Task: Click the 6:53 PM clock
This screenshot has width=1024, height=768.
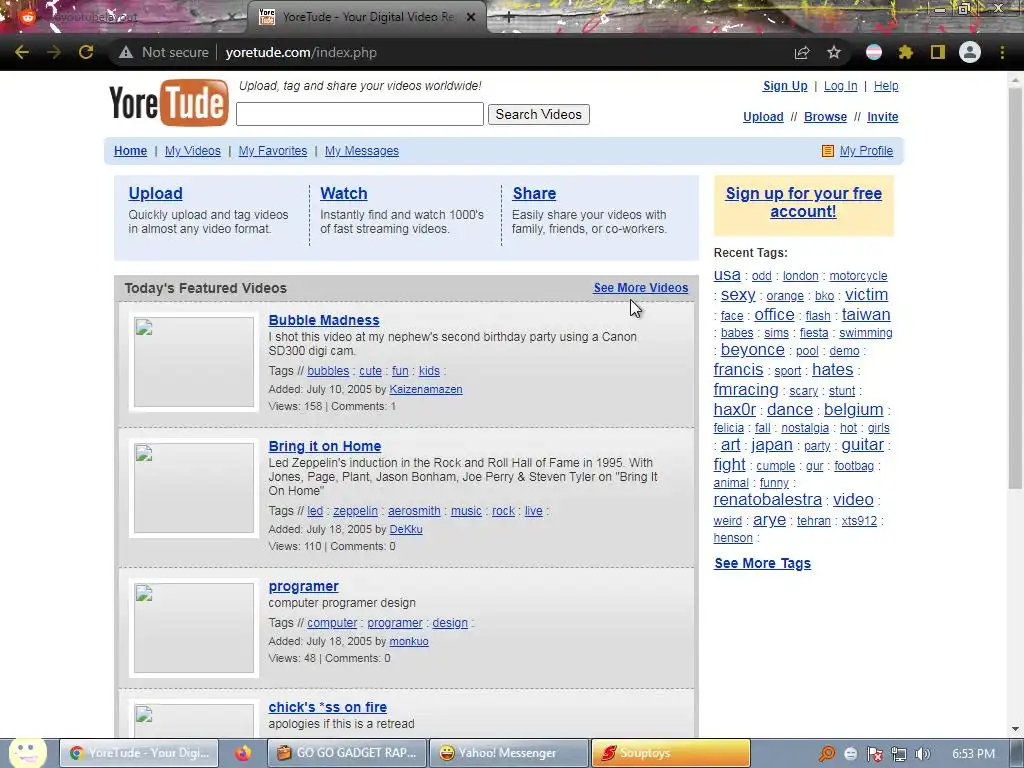Action: tap(973, 754)
